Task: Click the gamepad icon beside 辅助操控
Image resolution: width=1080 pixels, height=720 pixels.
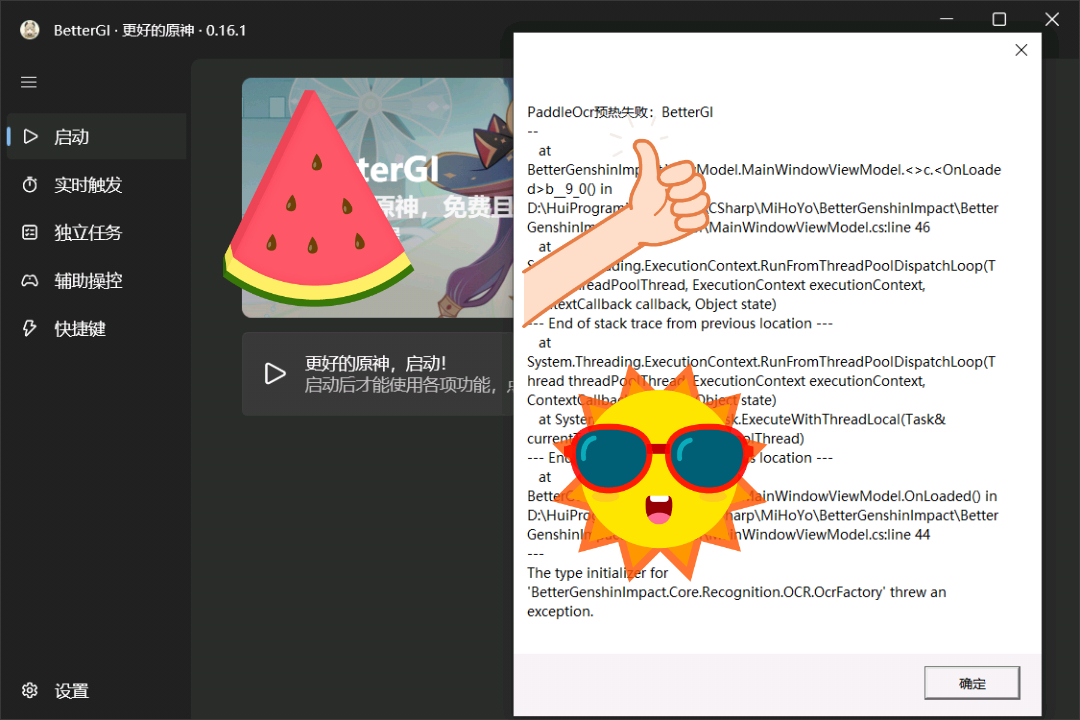Action: point(30,281)
